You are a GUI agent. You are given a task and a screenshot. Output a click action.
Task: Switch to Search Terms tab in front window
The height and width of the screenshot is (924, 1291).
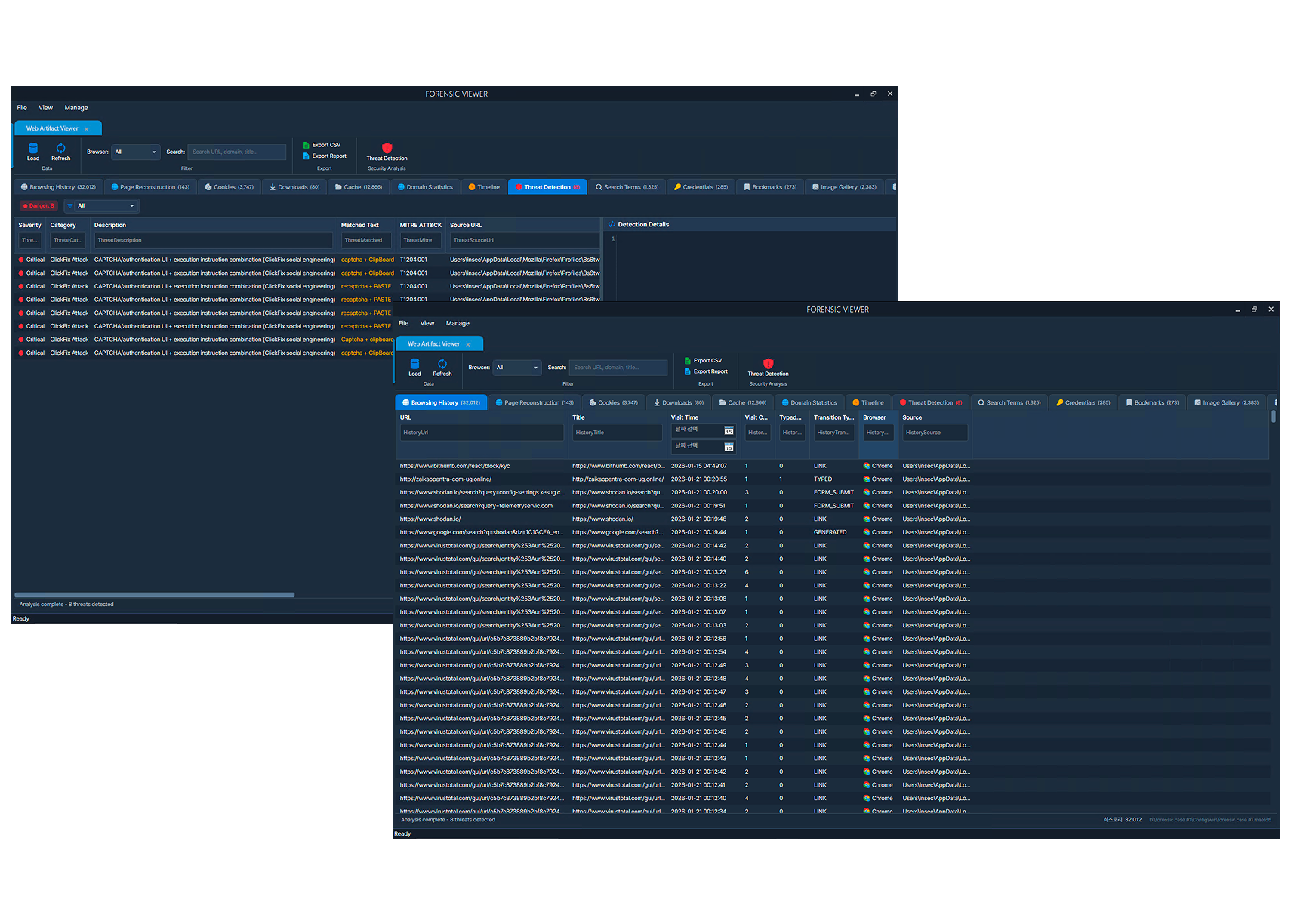[x=1009, y=402]
